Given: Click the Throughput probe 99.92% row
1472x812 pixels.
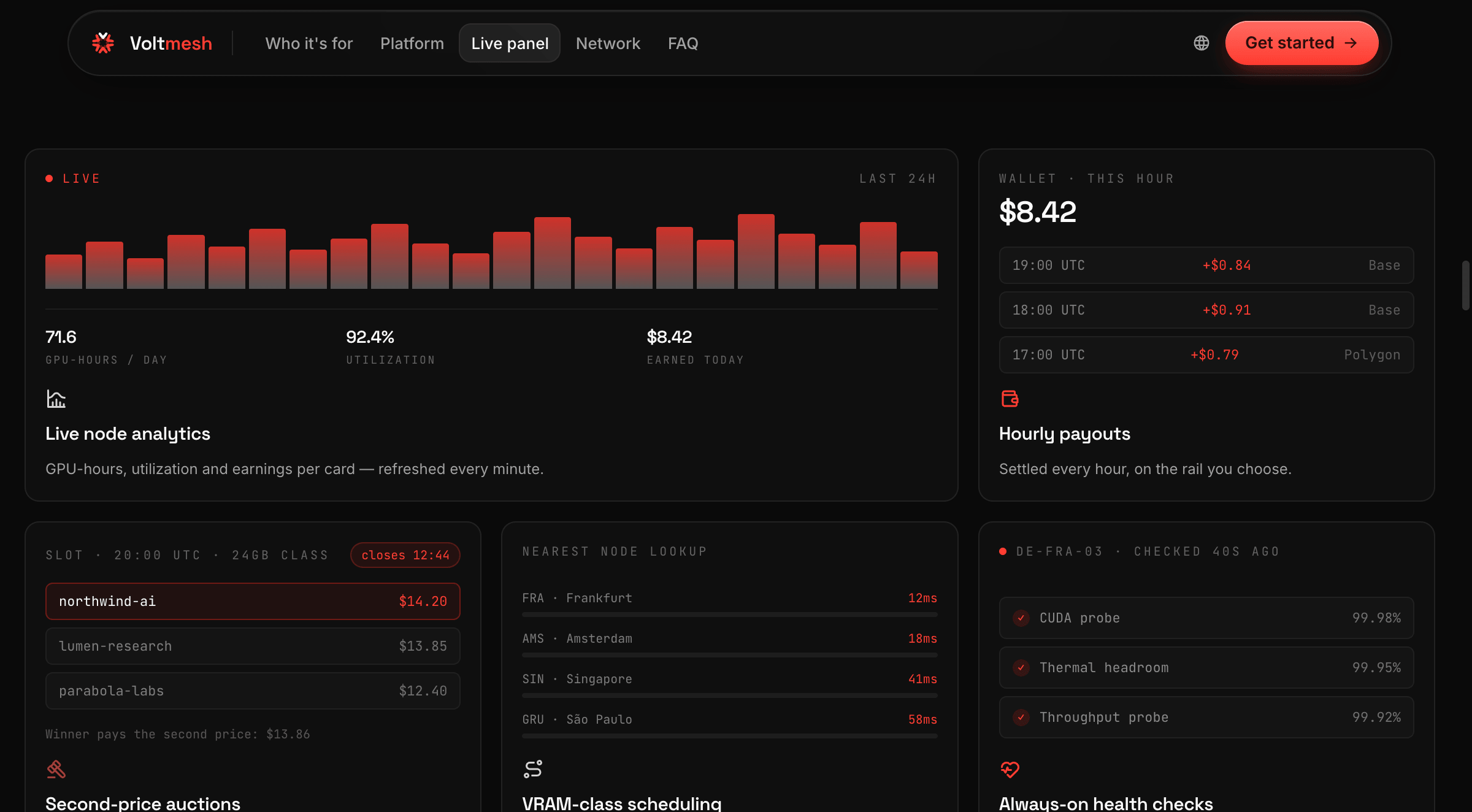Looking at the screenshot, I should point(1206,718).
